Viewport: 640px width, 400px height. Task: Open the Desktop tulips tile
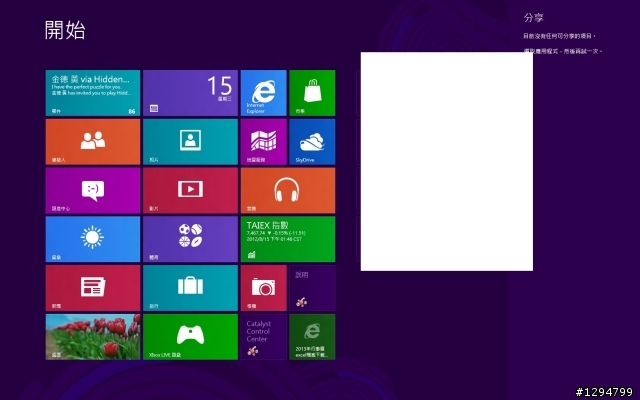coord(93,337)
